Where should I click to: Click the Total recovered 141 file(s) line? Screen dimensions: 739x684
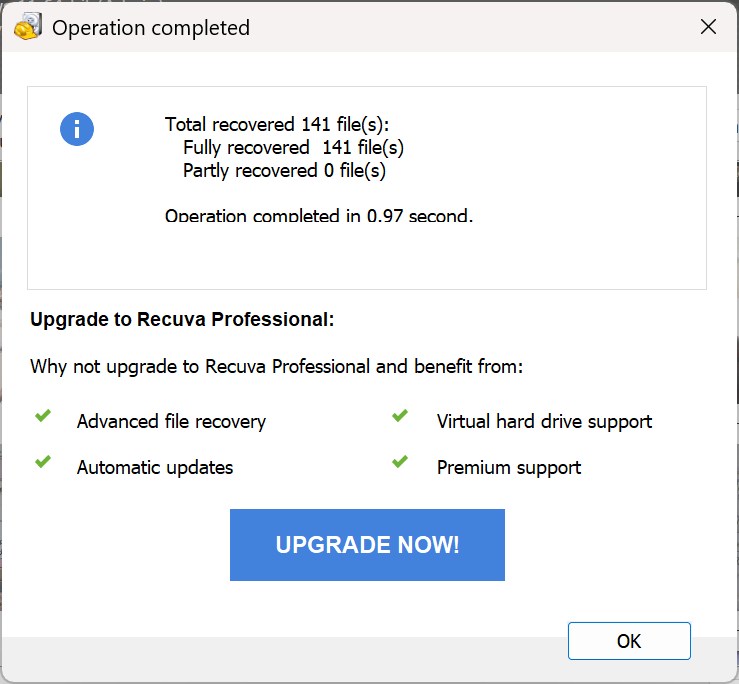coord(277,125)
